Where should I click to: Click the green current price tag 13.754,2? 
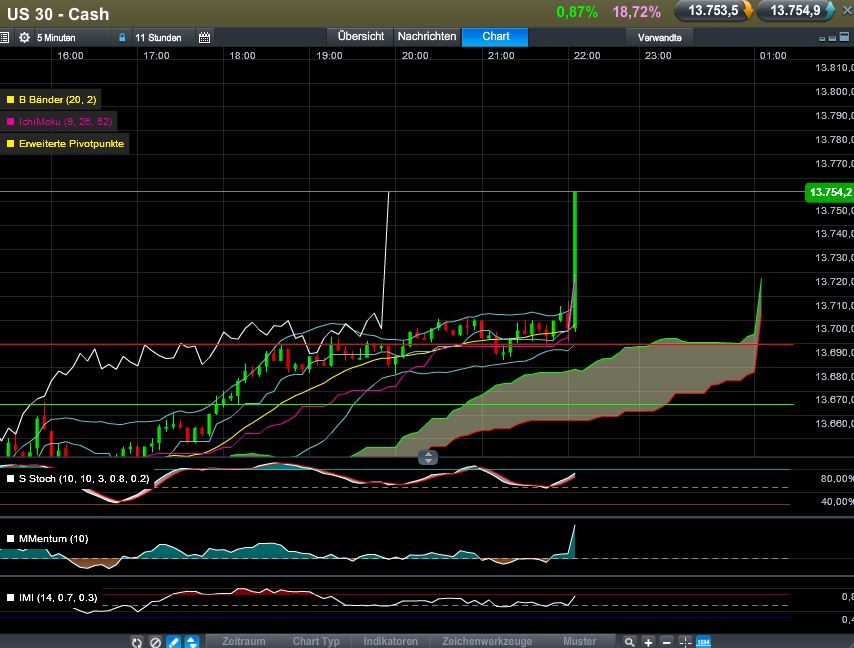tap(829, 192)
